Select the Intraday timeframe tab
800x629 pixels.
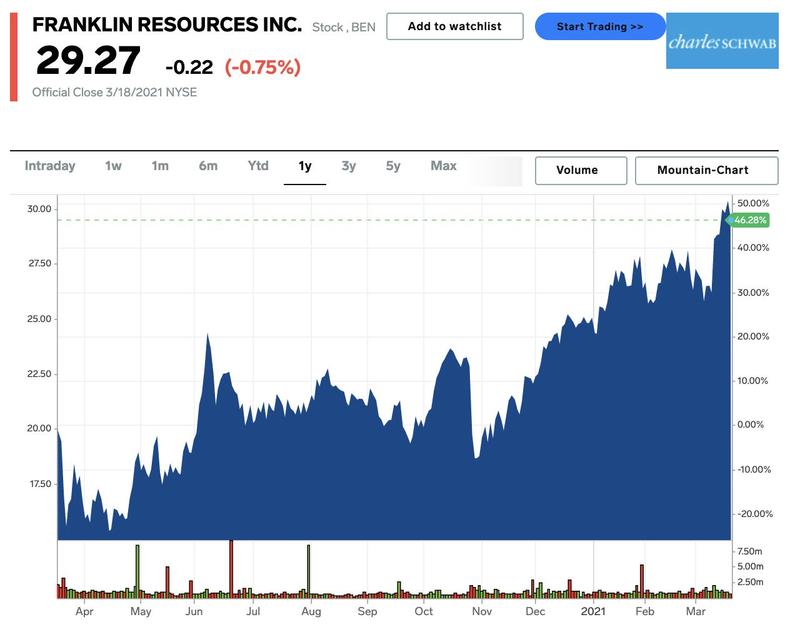pos(50,166)
